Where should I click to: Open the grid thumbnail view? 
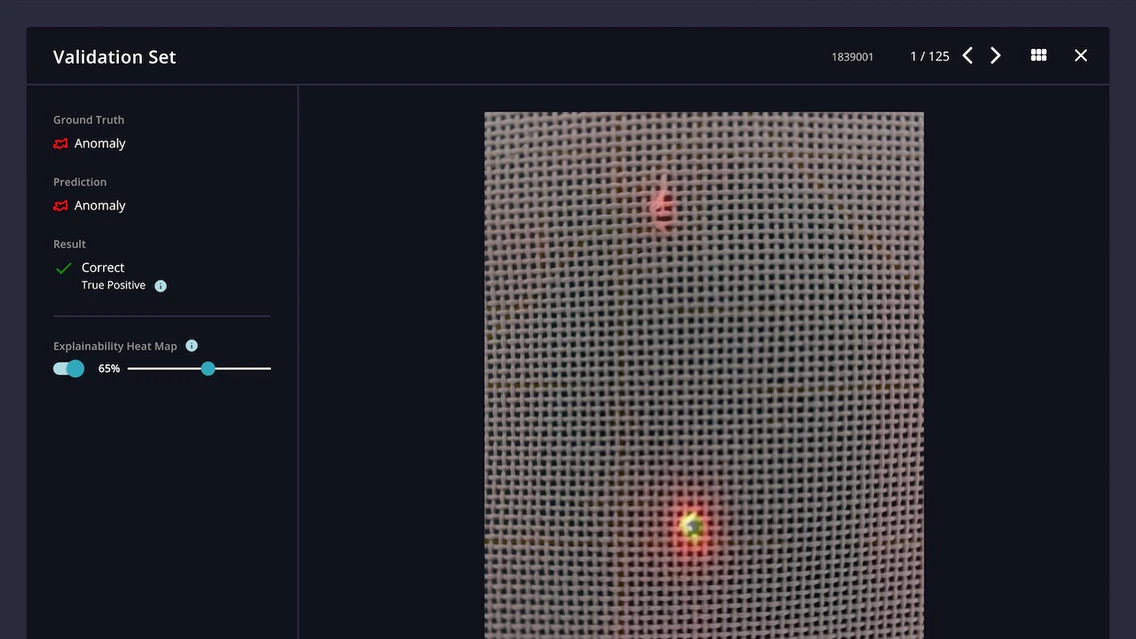1038,56
